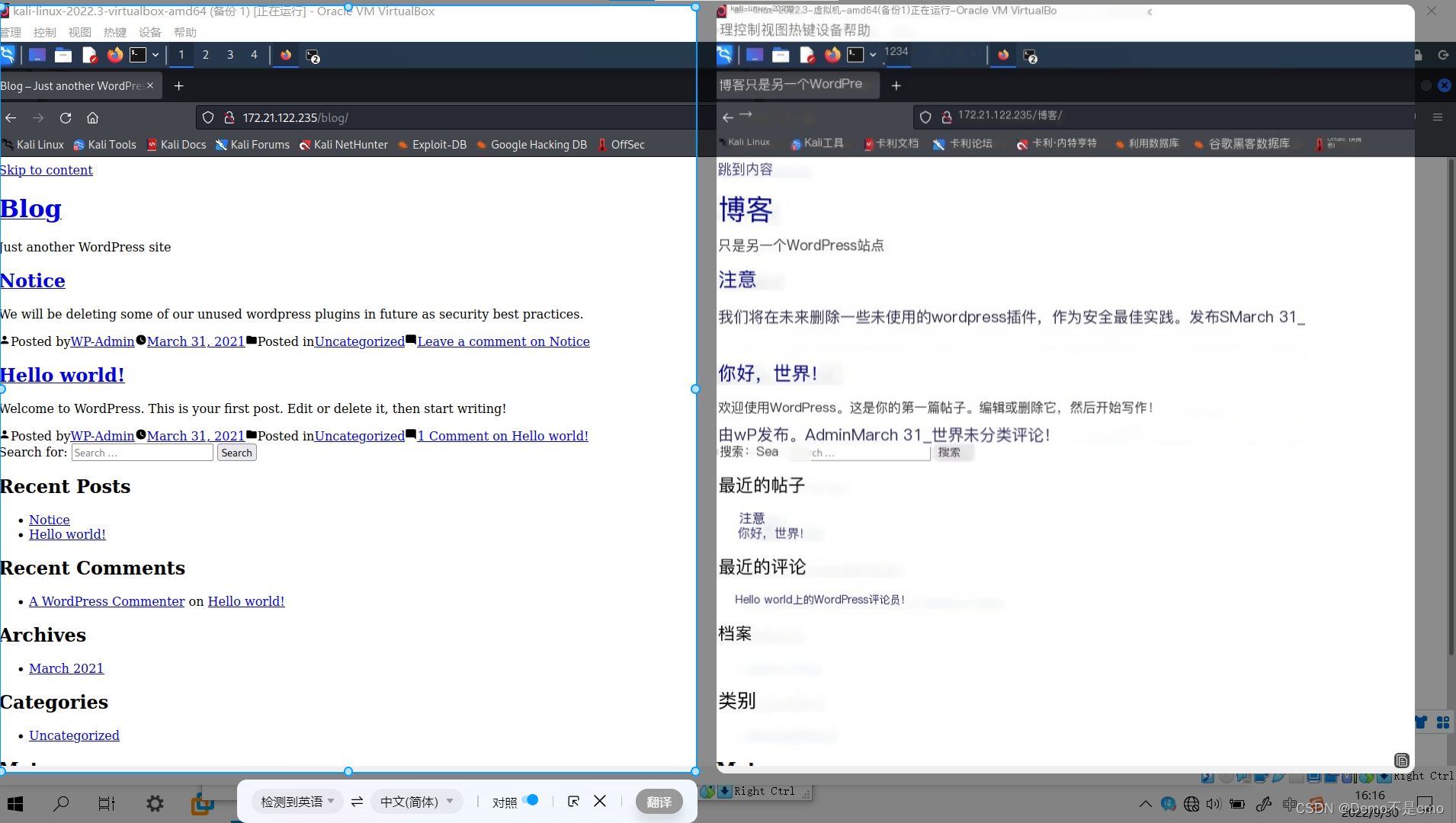Click the 翻译 translate button
The image size is (1456, 823).
tap(659, 802)
